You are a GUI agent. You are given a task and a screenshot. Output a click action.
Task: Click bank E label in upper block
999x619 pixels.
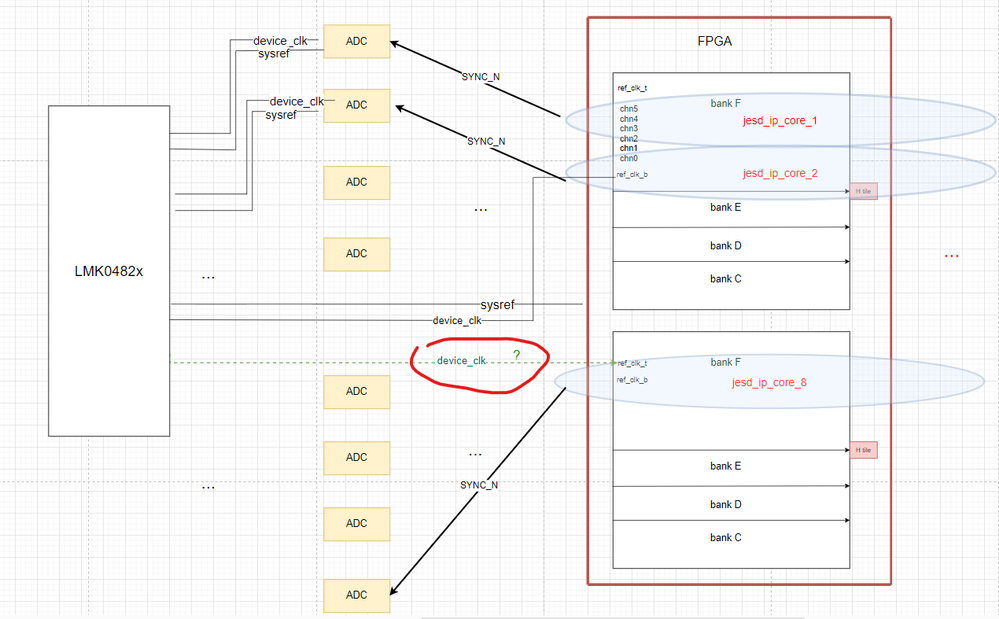pyautogui.click(x=726, y=207)
